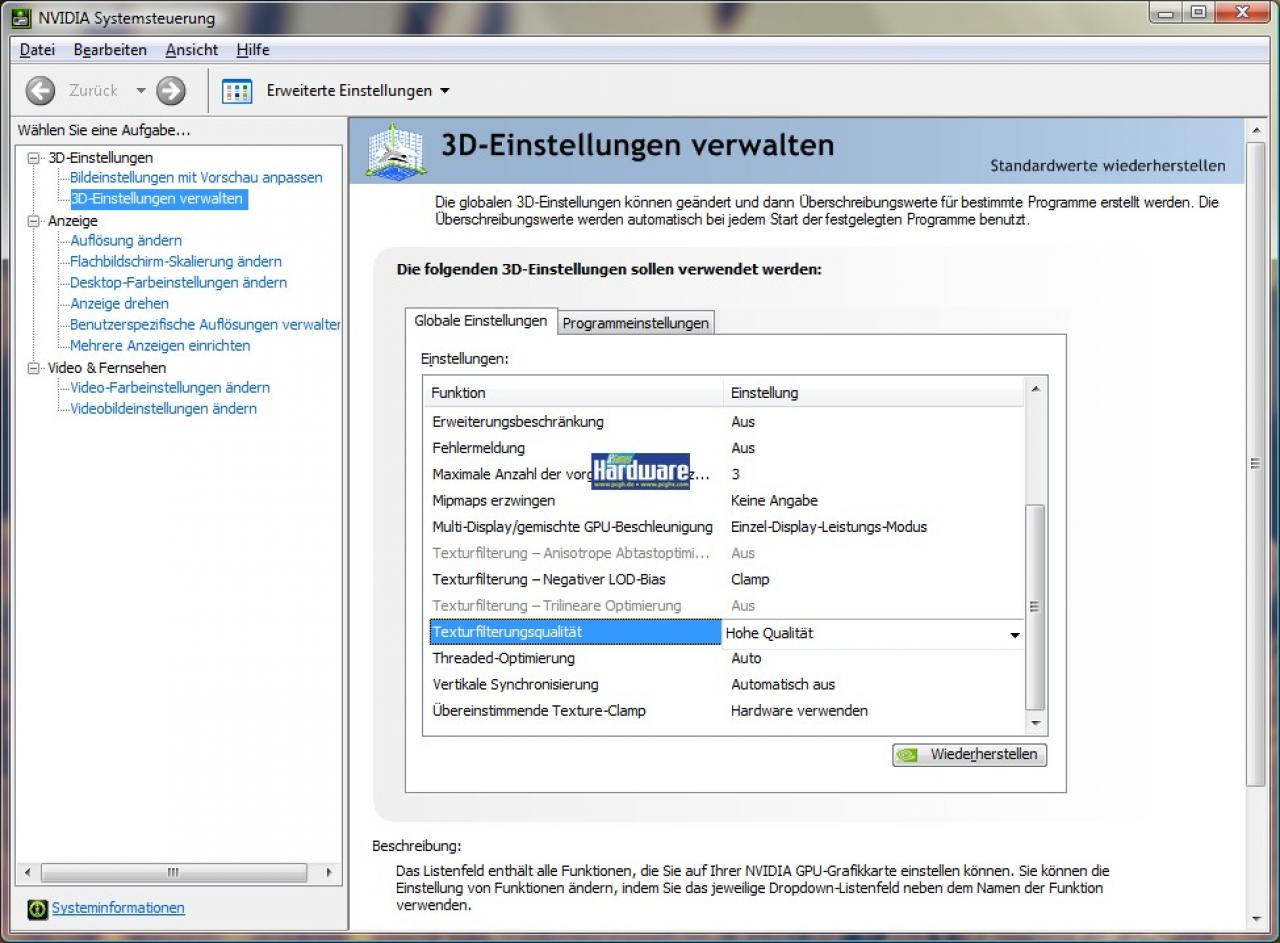The width and height of the screenshot is (1280, 943).
Task: Click the settings list scroll-up arrow
Action: [x=1035, y=389]
